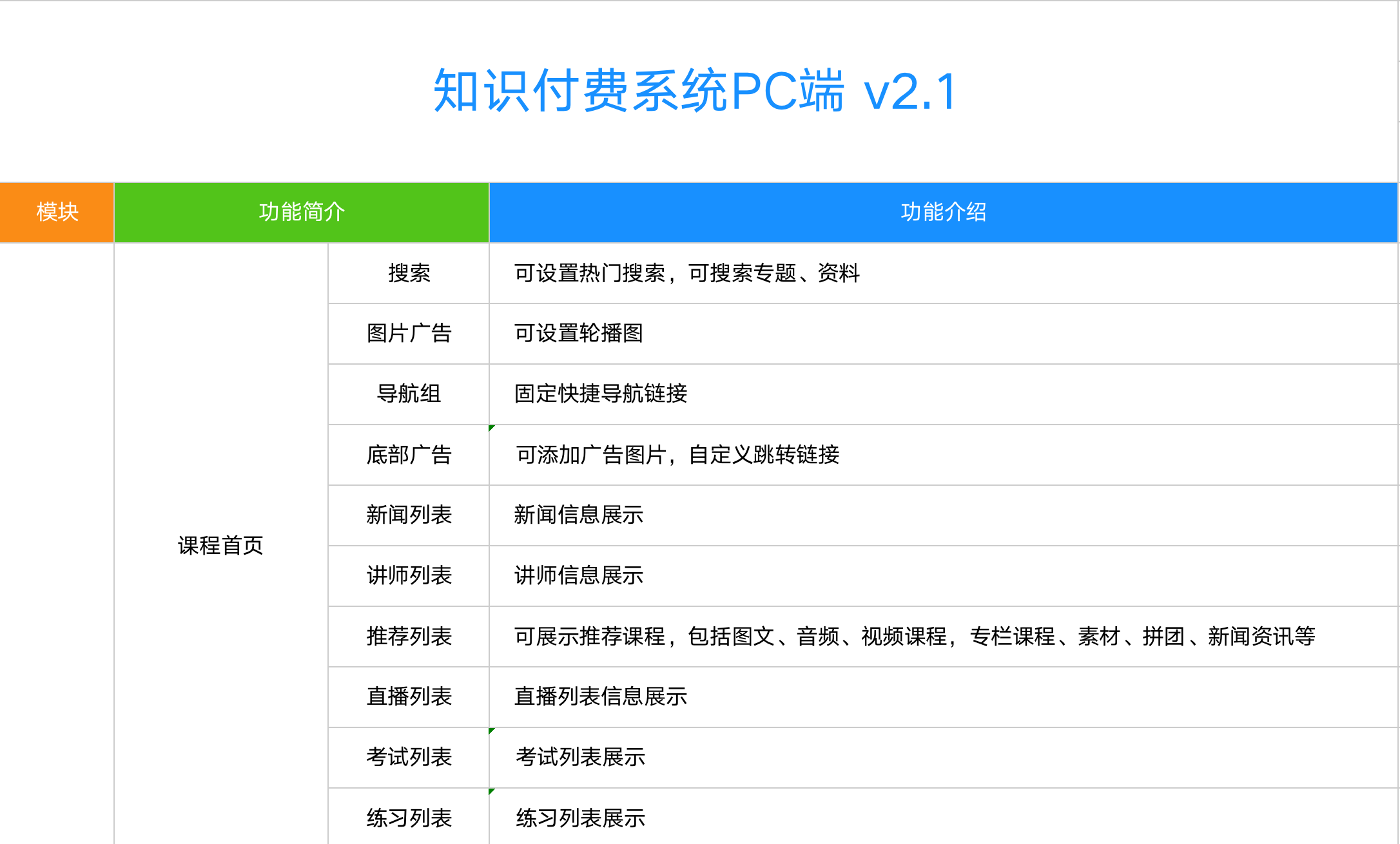
Task: Click the 讲师列表 cell
Action: pyautogui.click(x=409, y=575)
